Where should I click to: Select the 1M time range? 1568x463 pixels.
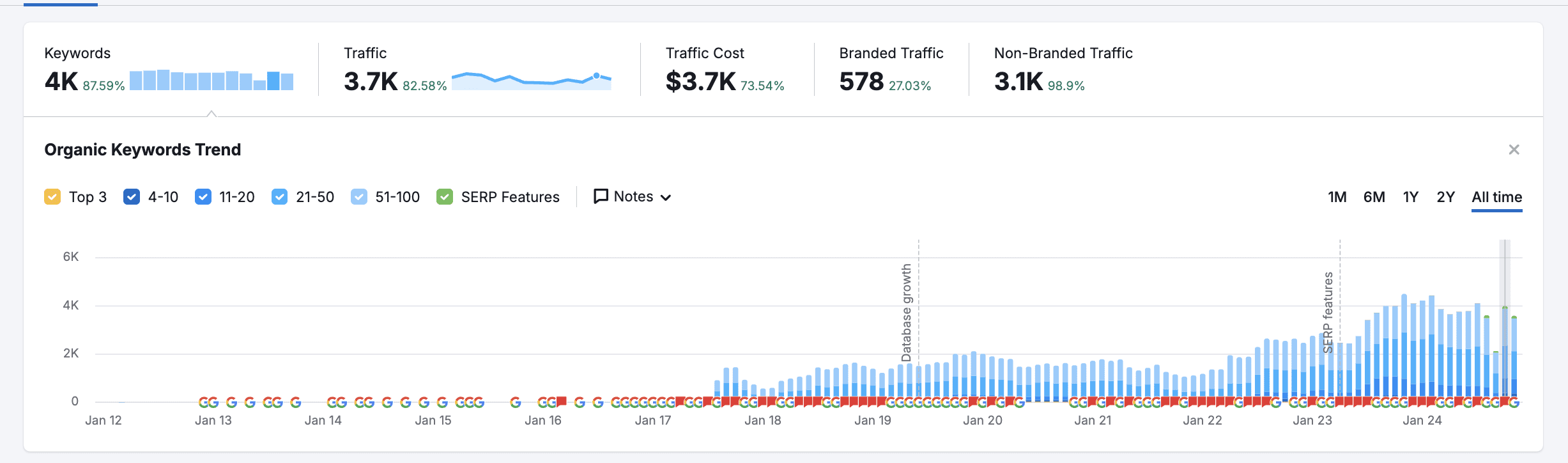[x=1337, y=197]
